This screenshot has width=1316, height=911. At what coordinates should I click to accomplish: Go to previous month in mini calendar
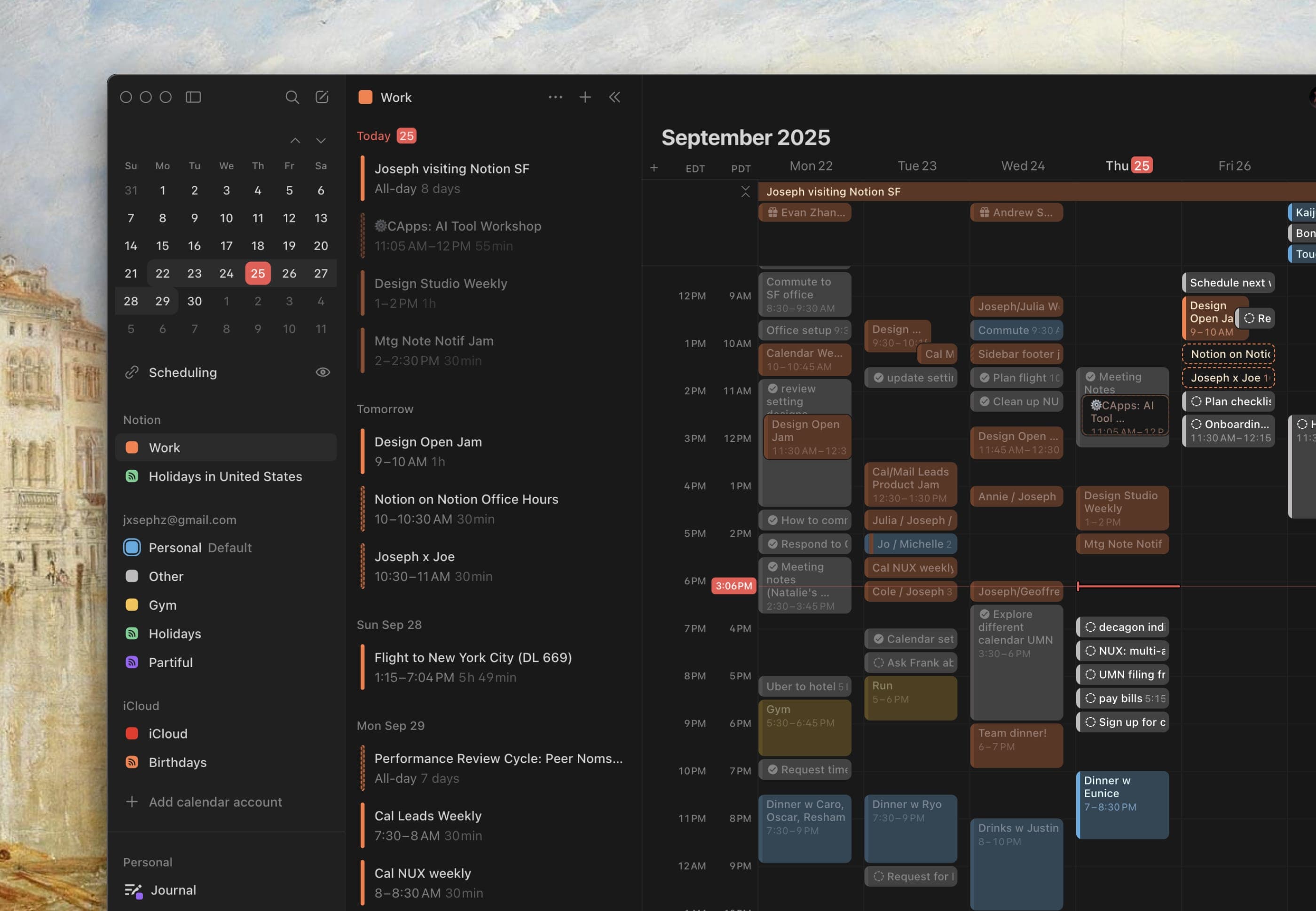pos(295,141)
